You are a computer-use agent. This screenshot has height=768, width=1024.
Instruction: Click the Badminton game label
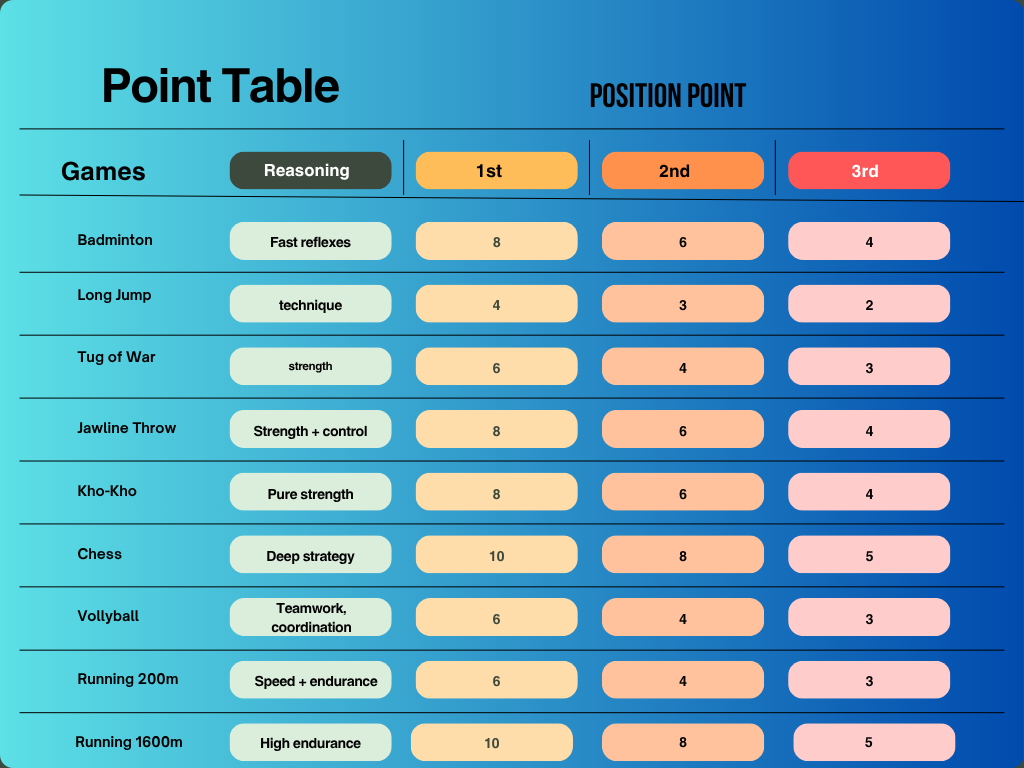[x=115, y=240]
